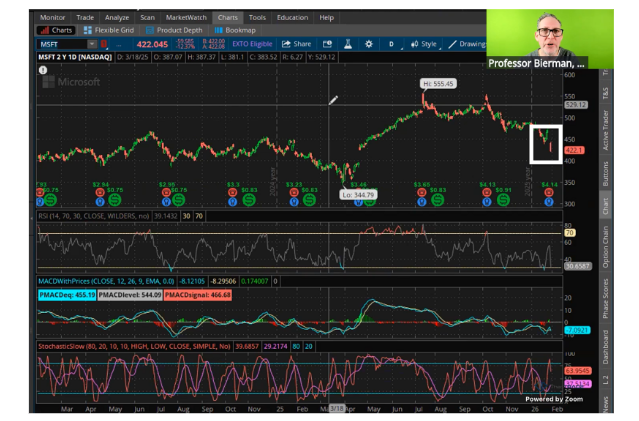Click the alert icon above Microsoft logo
639x421 pixels.
(x=43, y=70)
